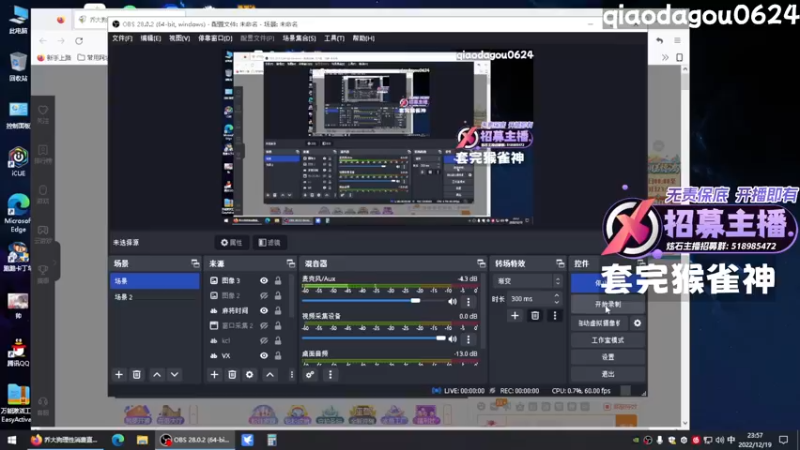Image resolution: width=800 pixels, height=450 pixels.
Task: Show the kcl source with its eye
Action: click(264, 340)
